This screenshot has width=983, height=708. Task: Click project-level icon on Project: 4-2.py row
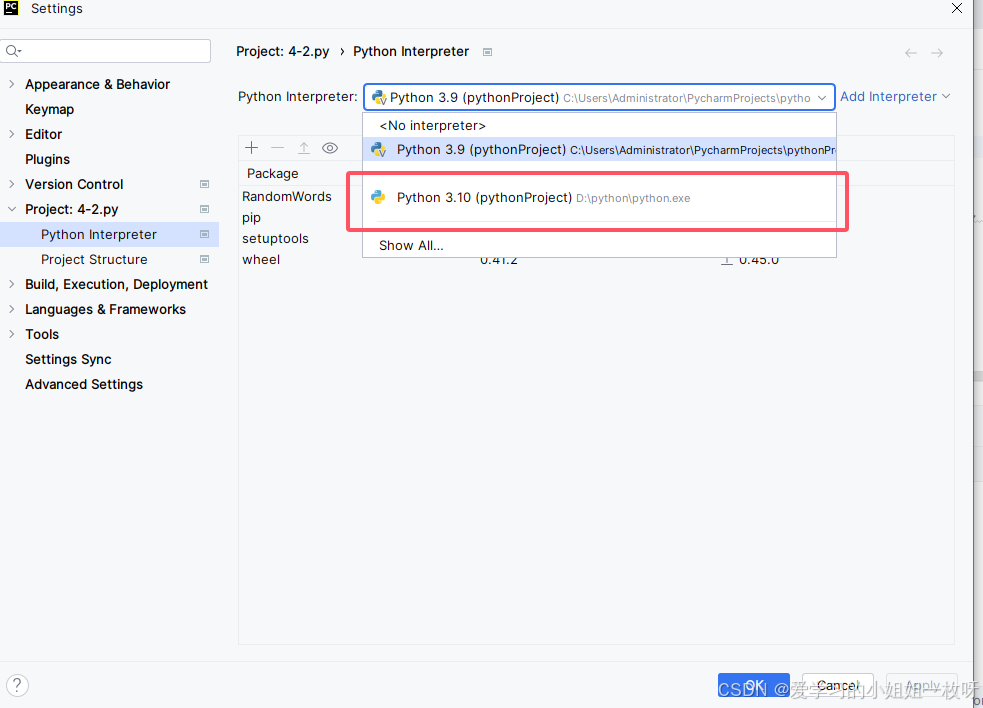coord(204,209)
